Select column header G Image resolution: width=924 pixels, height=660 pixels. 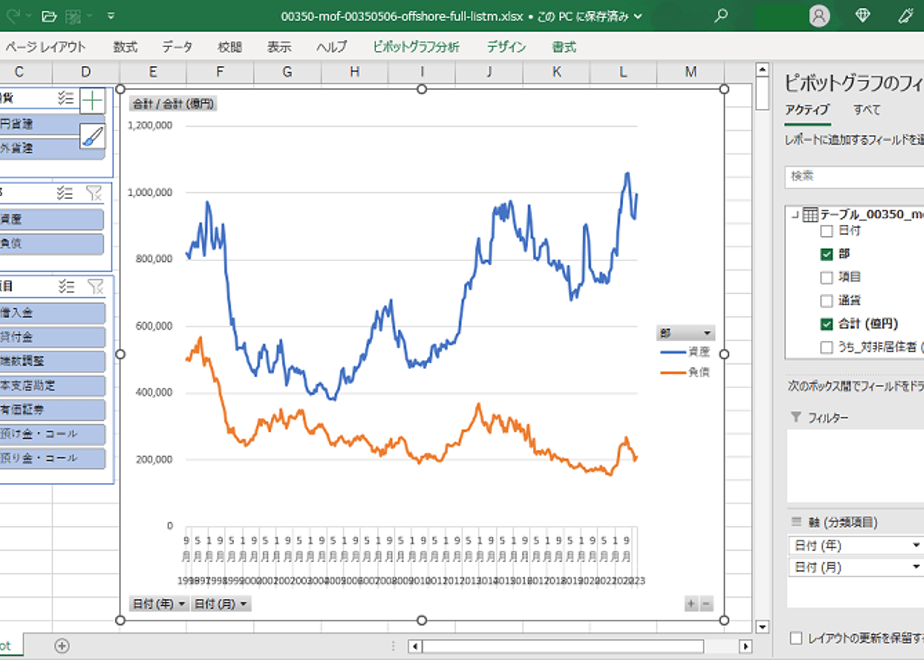point(287,72)
